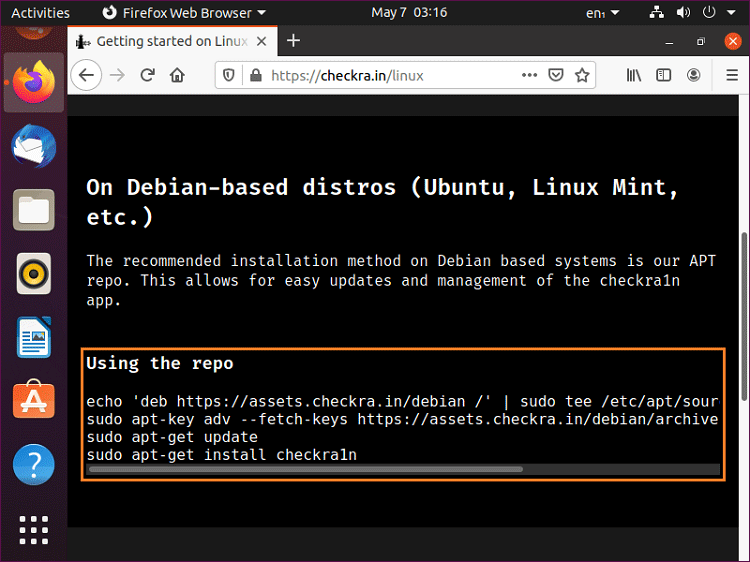Image resolution: width=750 pixels, height=562 pixels.
Task: Click the 'sudo apt-get update' line
Action: tap(172, 437)
